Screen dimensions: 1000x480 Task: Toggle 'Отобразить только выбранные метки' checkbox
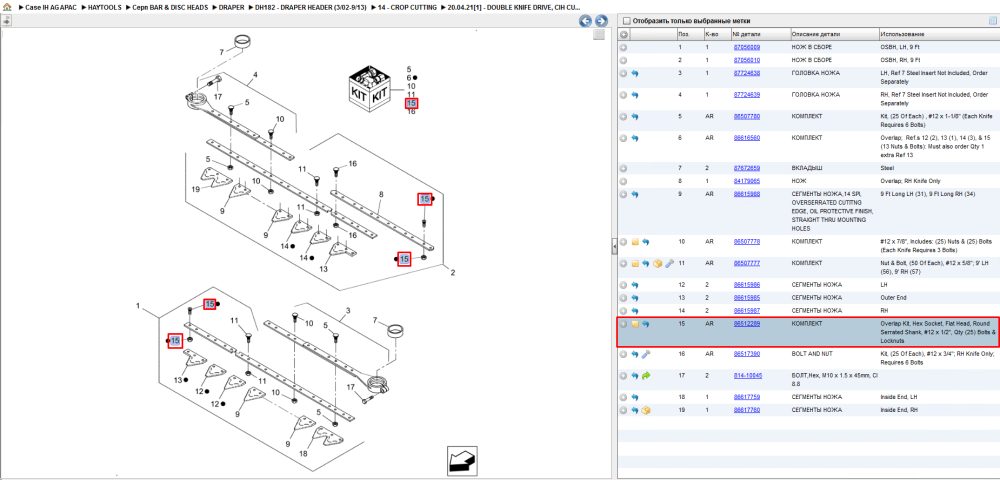click(x=626, y=20)
